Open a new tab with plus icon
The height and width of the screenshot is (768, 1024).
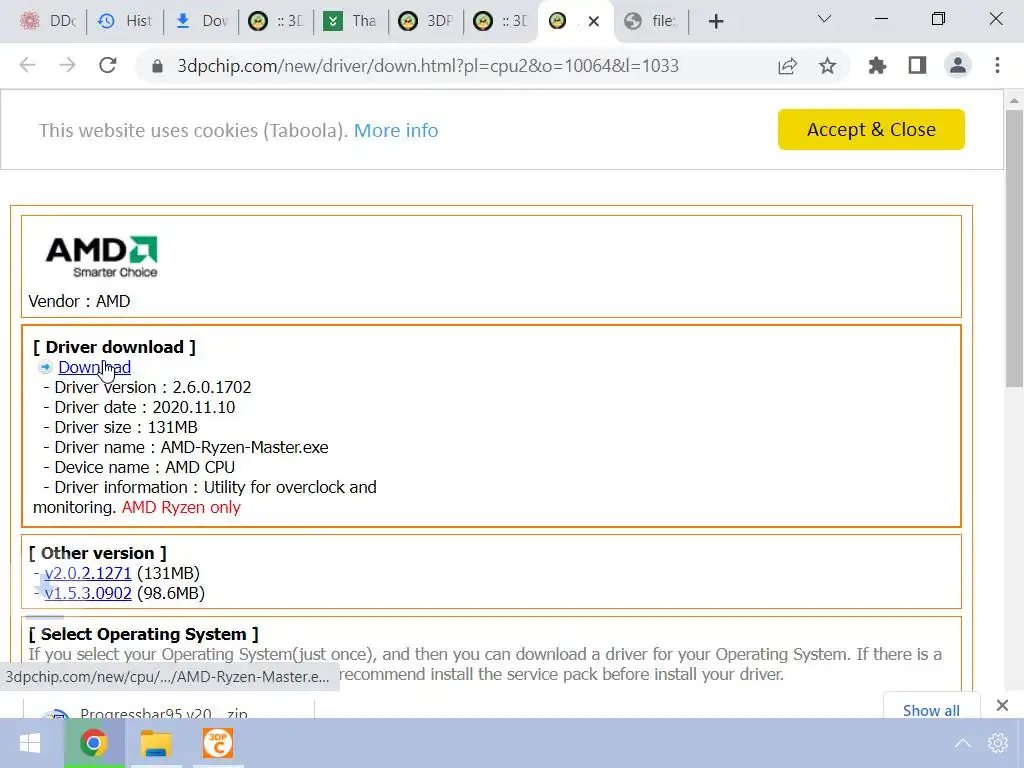[716, 22]
